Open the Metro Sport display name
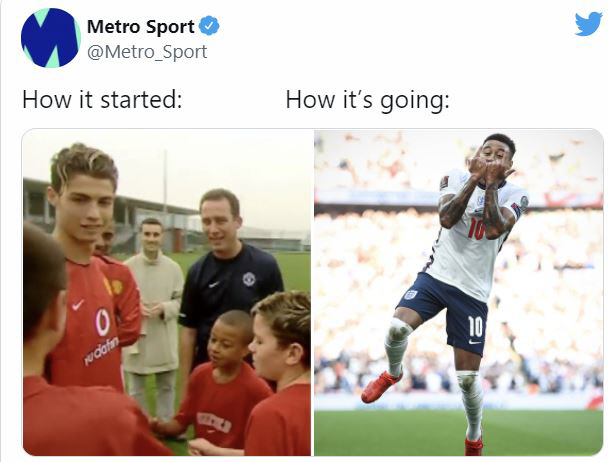608x462 pixels. [140, 26]
